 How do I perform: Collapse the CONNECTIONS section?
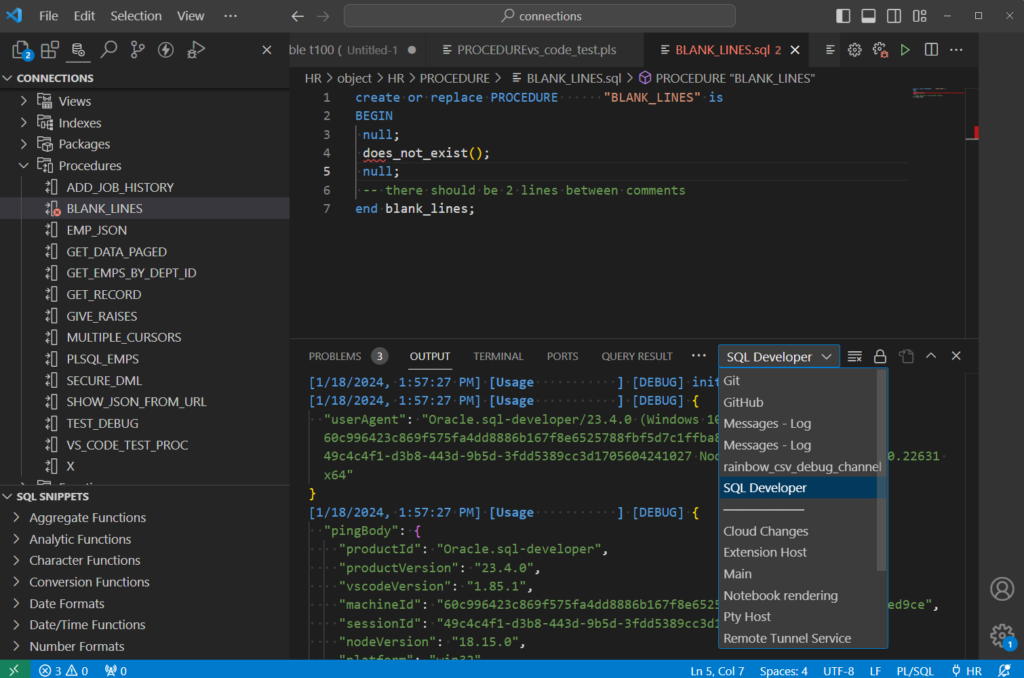8,78
